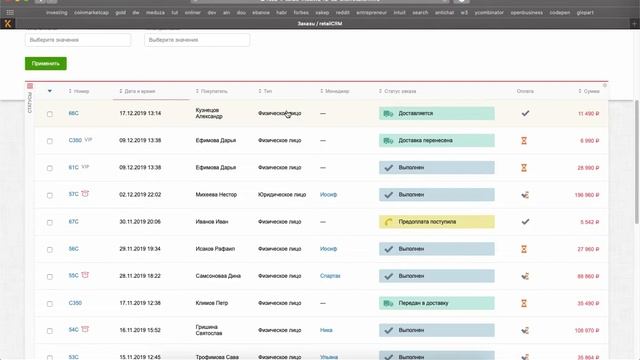This screenshot has width=640, height=360.
Task: Open the apps grid icon in bookmarks bar
Action: pos(10,12)
